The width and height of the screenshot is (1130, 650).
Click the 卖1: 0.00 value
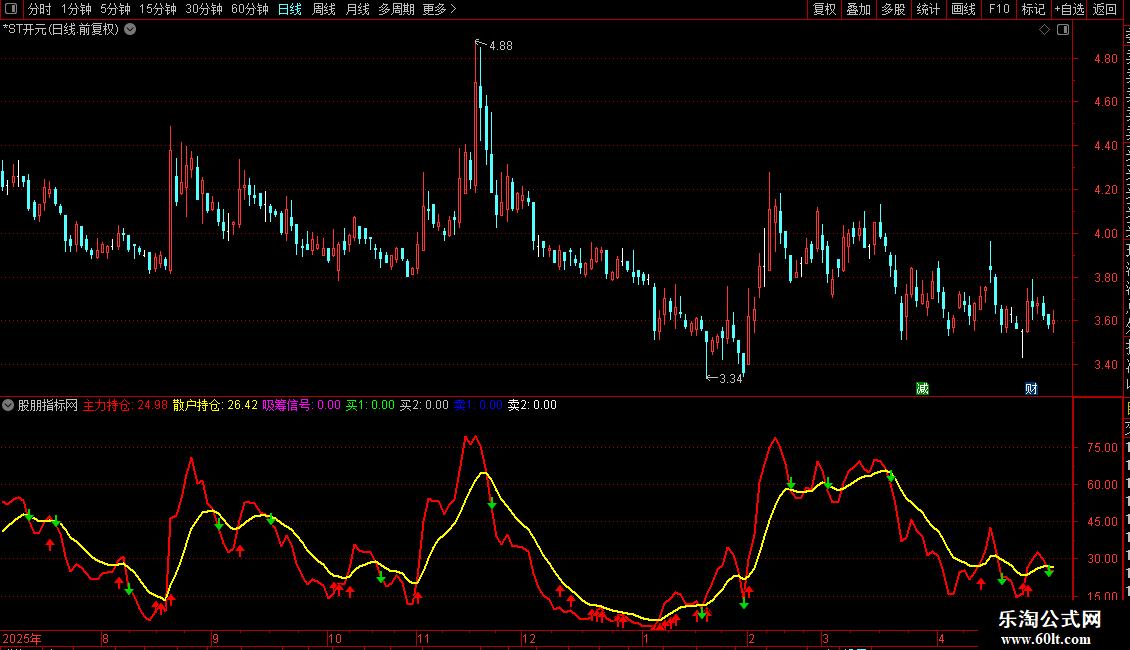tap(478, 405)
